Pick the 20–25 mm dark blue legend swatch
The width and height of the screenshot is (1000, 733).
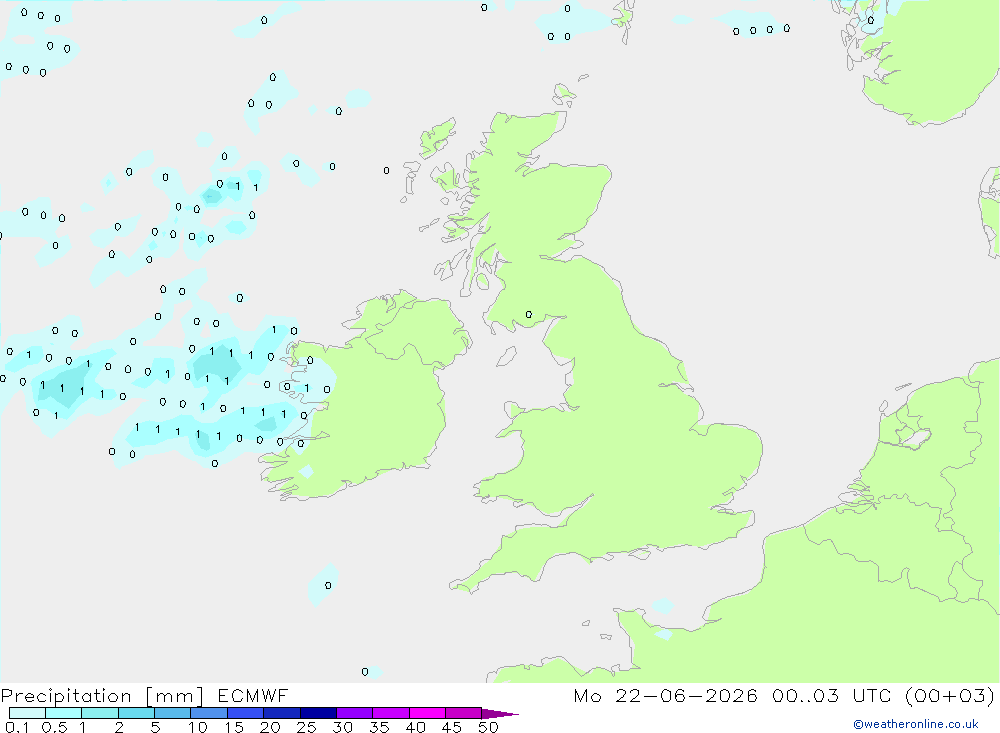pos(282,713)
